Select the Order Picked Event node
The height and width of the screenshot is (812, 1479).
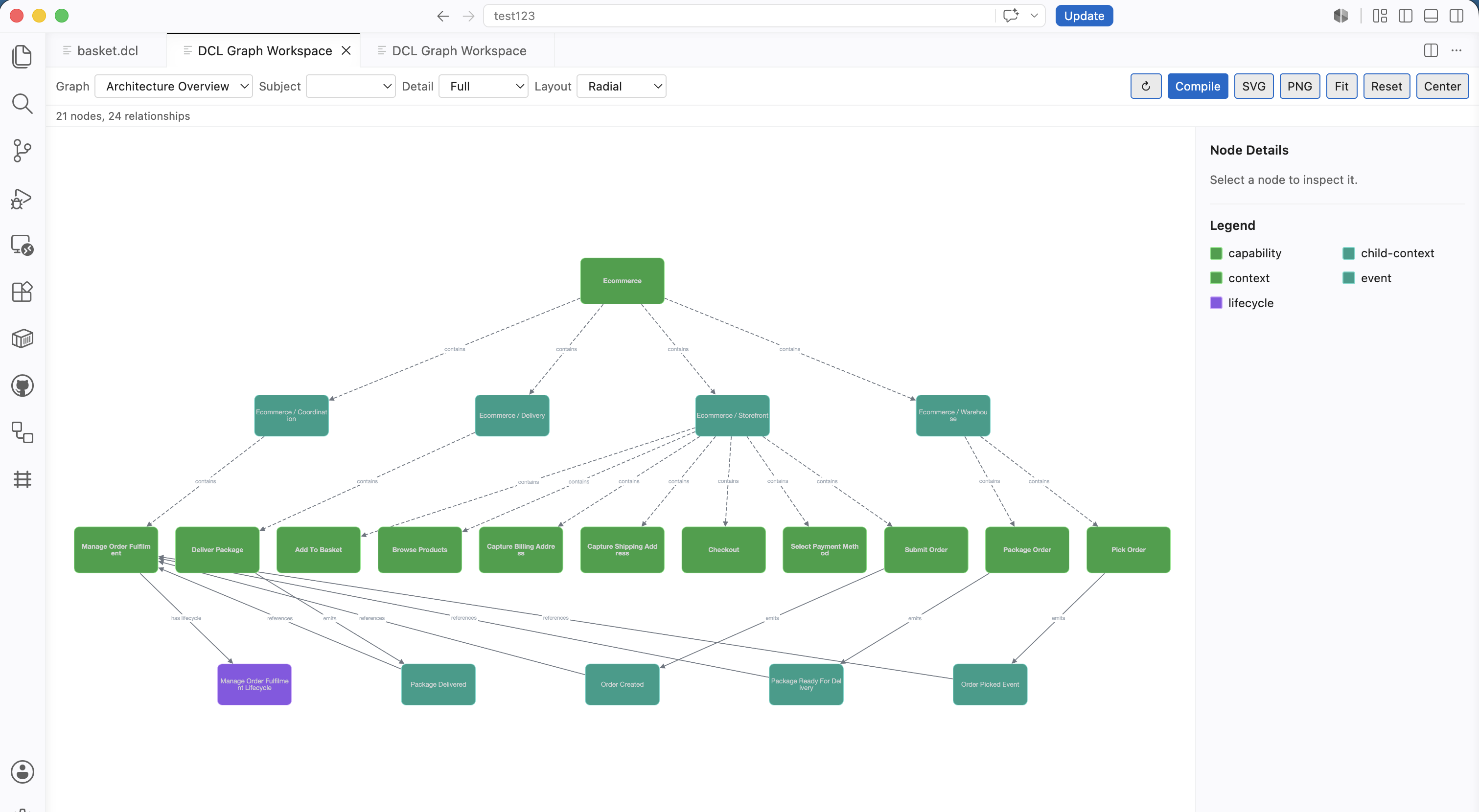[990, 685]
